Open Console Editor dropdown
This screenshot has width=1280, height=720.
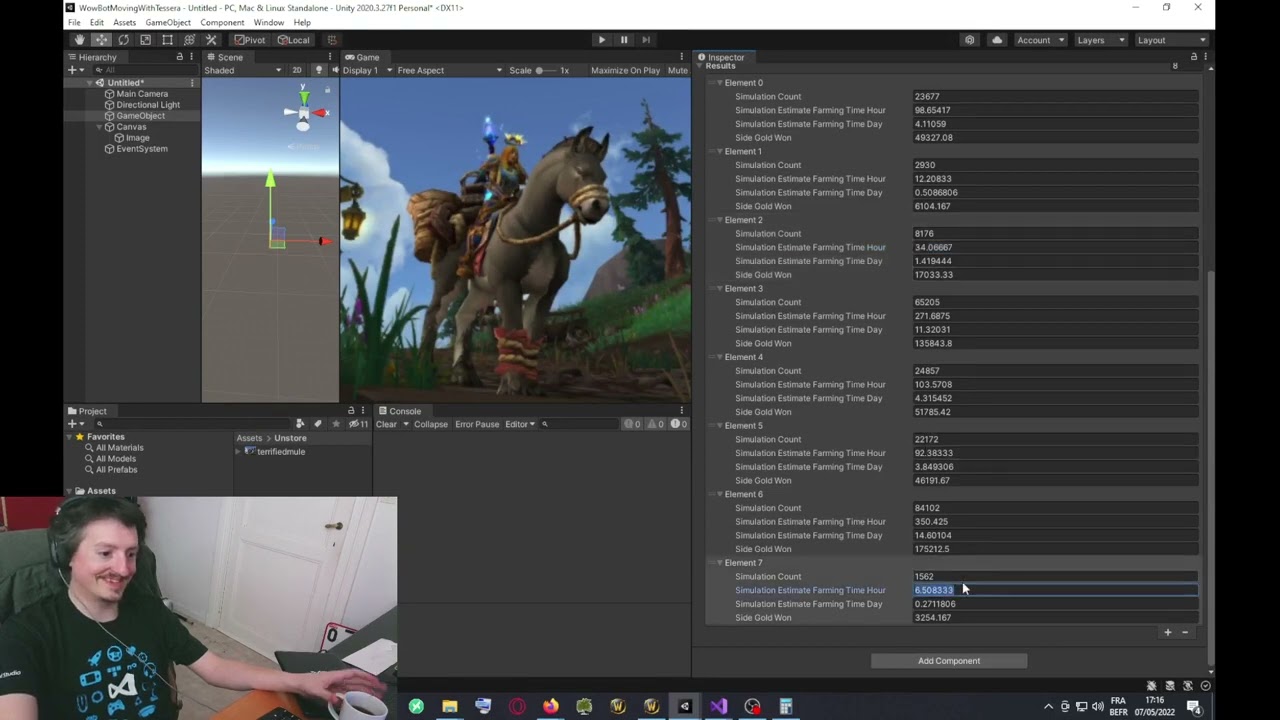click(520, 424)
